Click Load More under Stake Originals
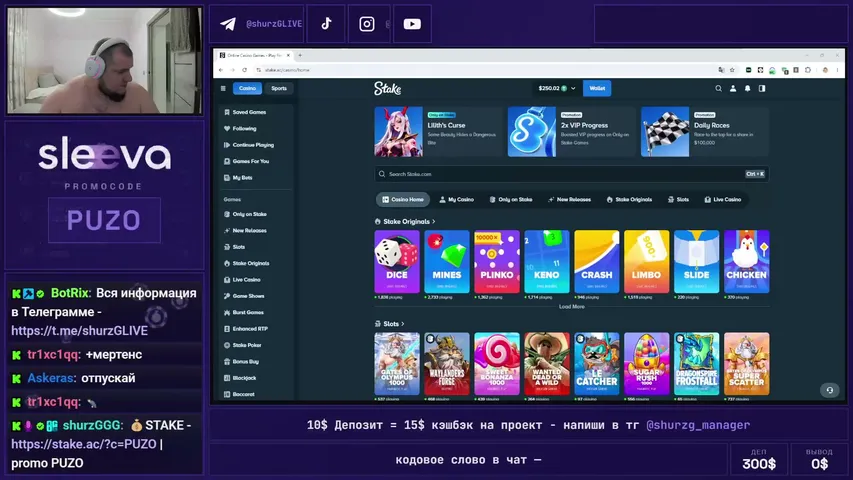853x480 pixels. click(x=572, y=307)
